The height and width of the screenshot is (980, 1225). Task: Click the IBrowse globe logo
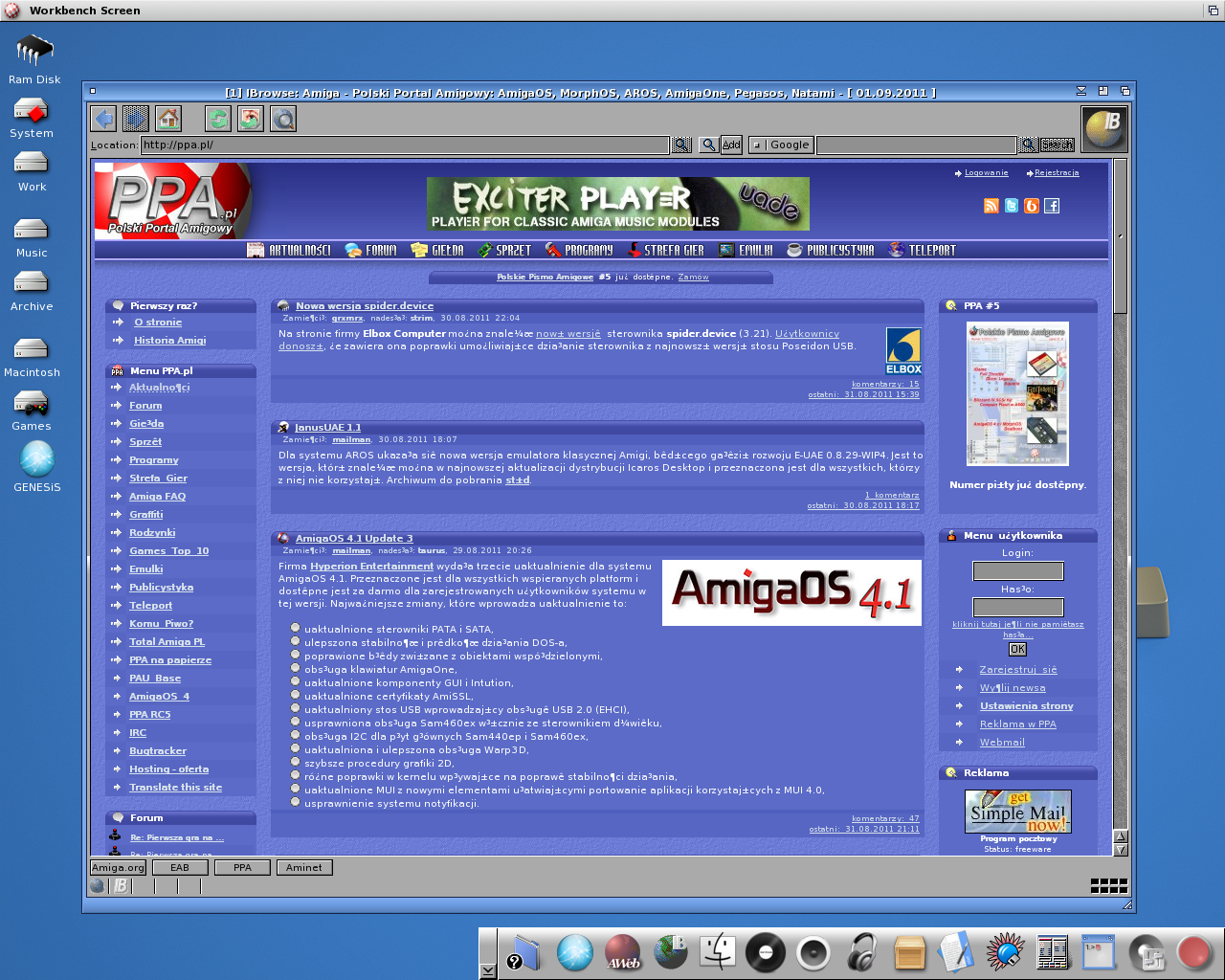click(1104, 128)
